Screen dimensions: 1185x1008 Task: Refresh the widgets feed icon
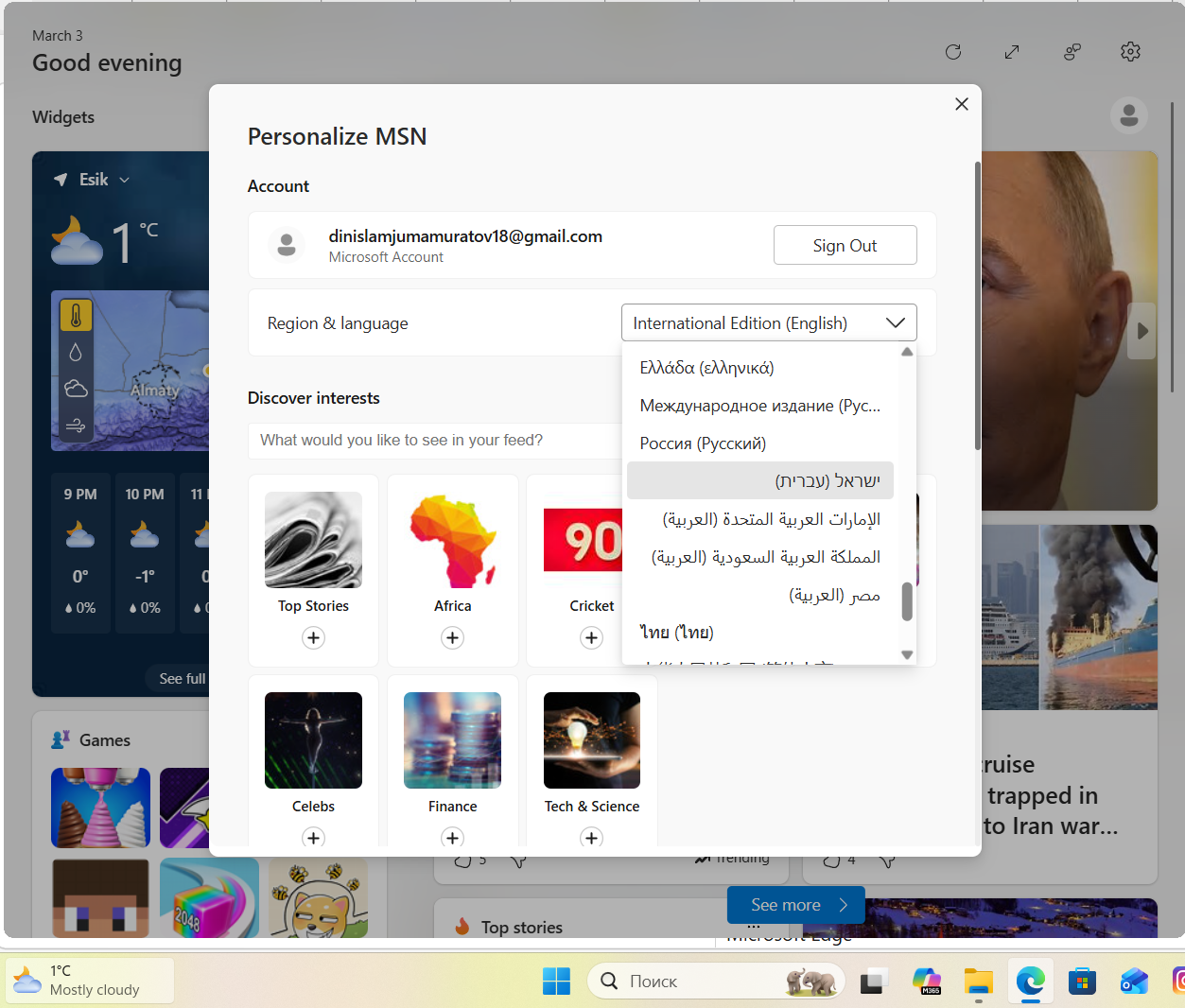click(953, 52)
